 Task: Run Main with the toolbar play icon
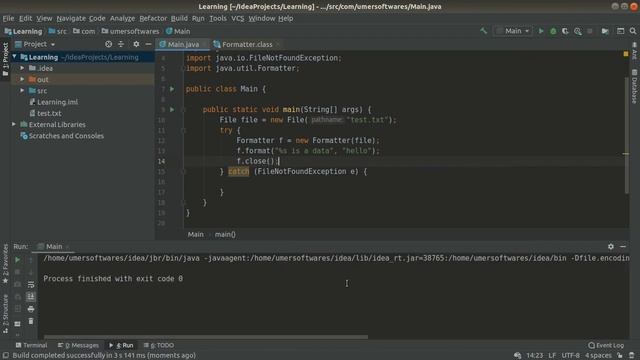(x=541, y=31)
